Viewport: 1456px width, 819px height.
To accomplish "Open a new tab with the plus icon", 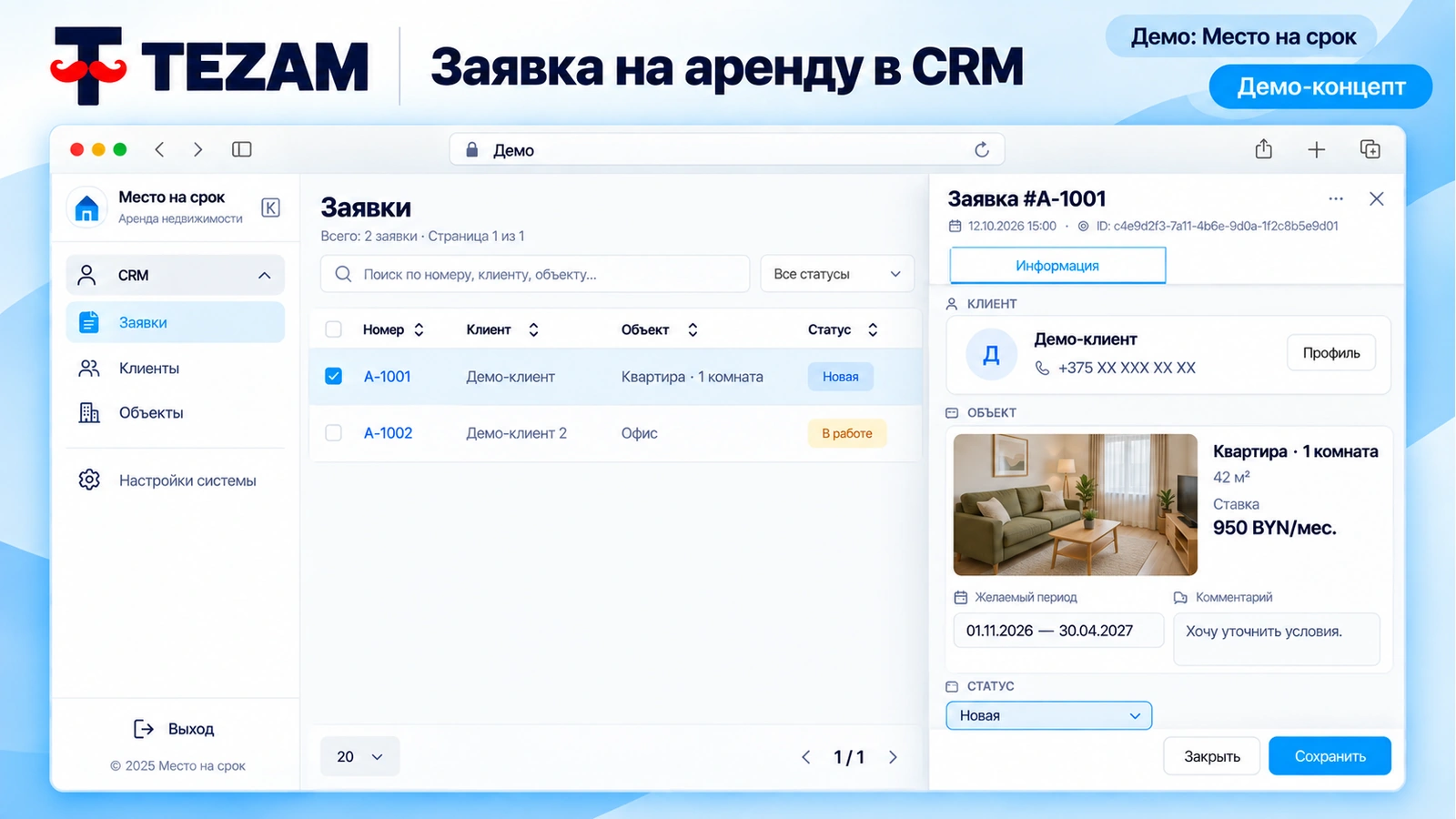I will 1316,149.
